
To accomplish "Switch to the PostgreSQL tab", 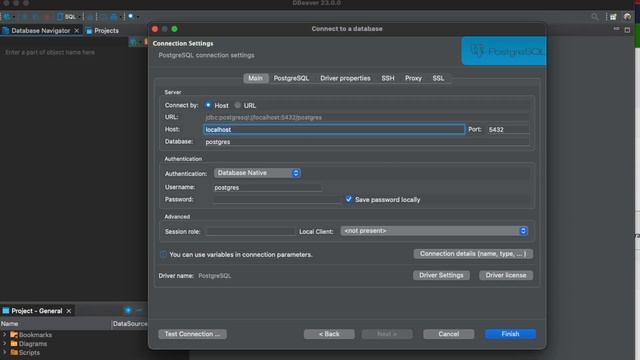I will coord(291,78).
